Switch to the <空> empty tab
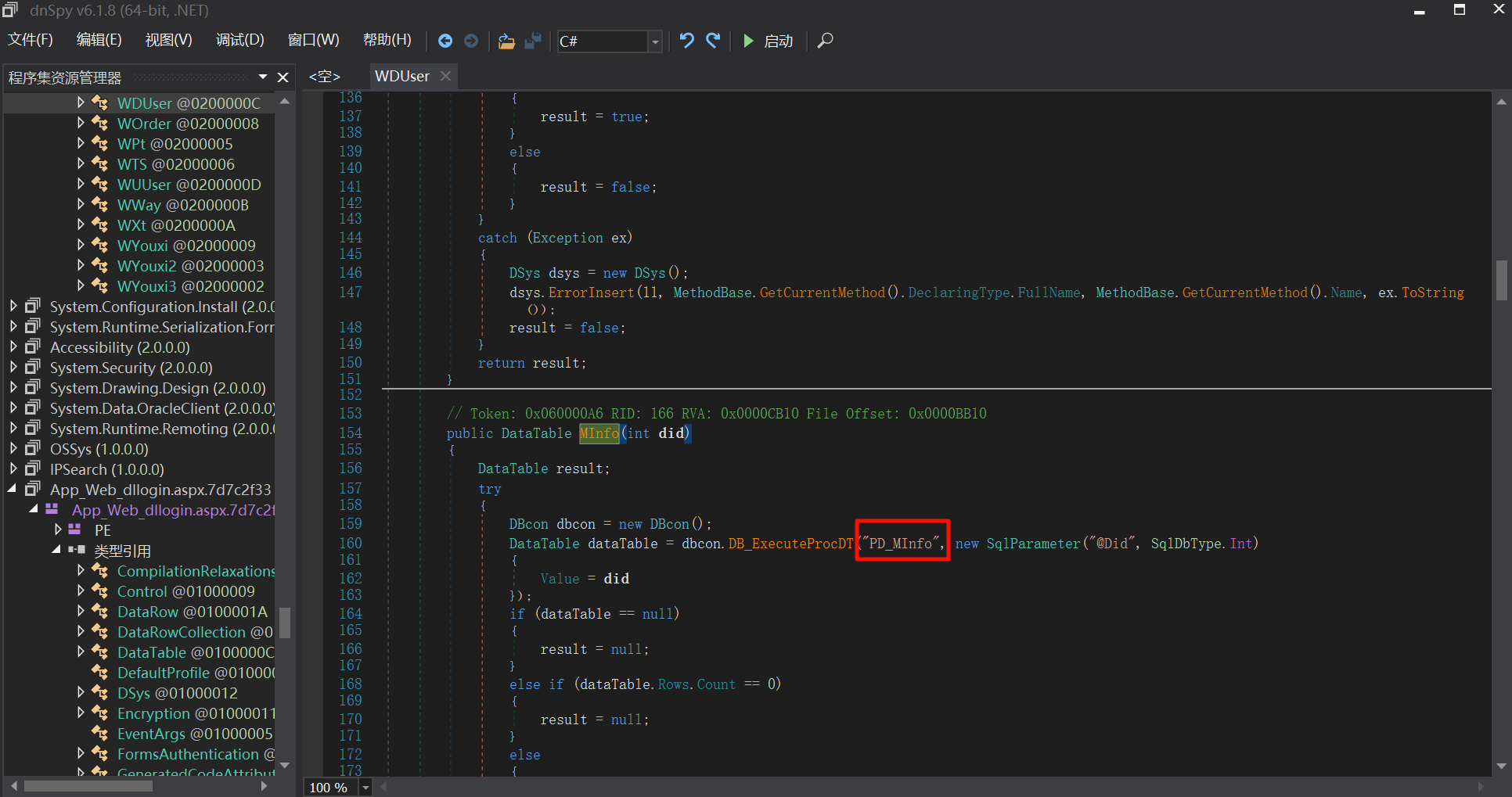1512x797 pixels. tap(325, 76)
